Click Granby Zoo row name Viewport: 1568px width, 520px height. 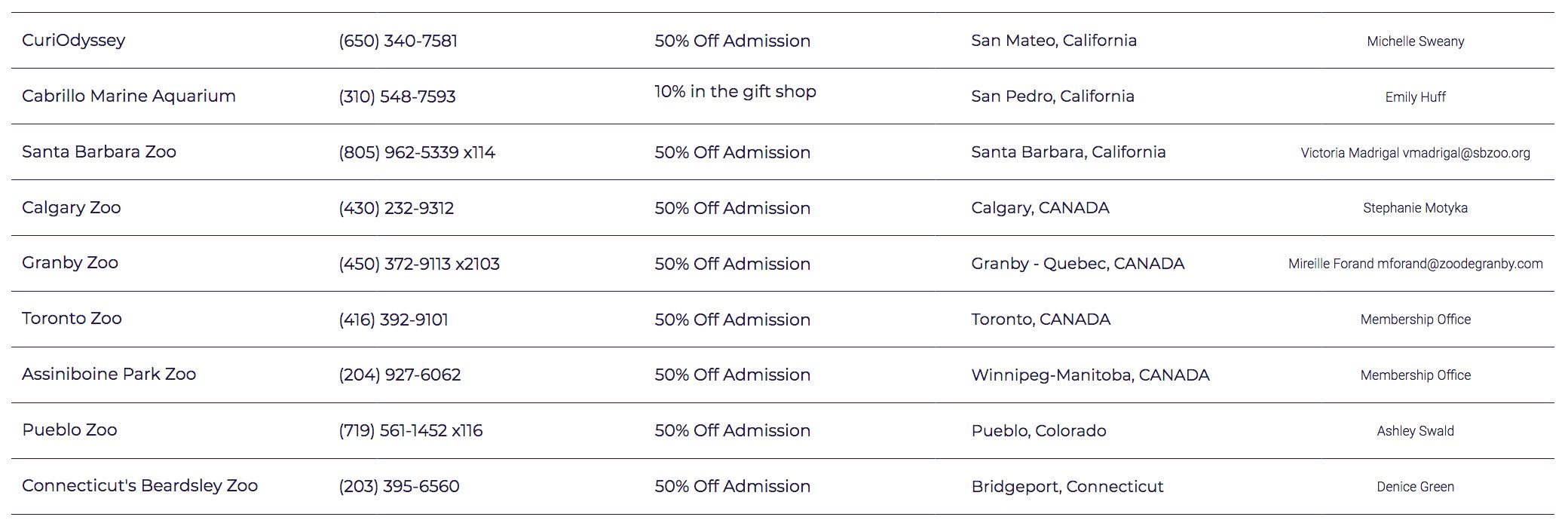70,263
